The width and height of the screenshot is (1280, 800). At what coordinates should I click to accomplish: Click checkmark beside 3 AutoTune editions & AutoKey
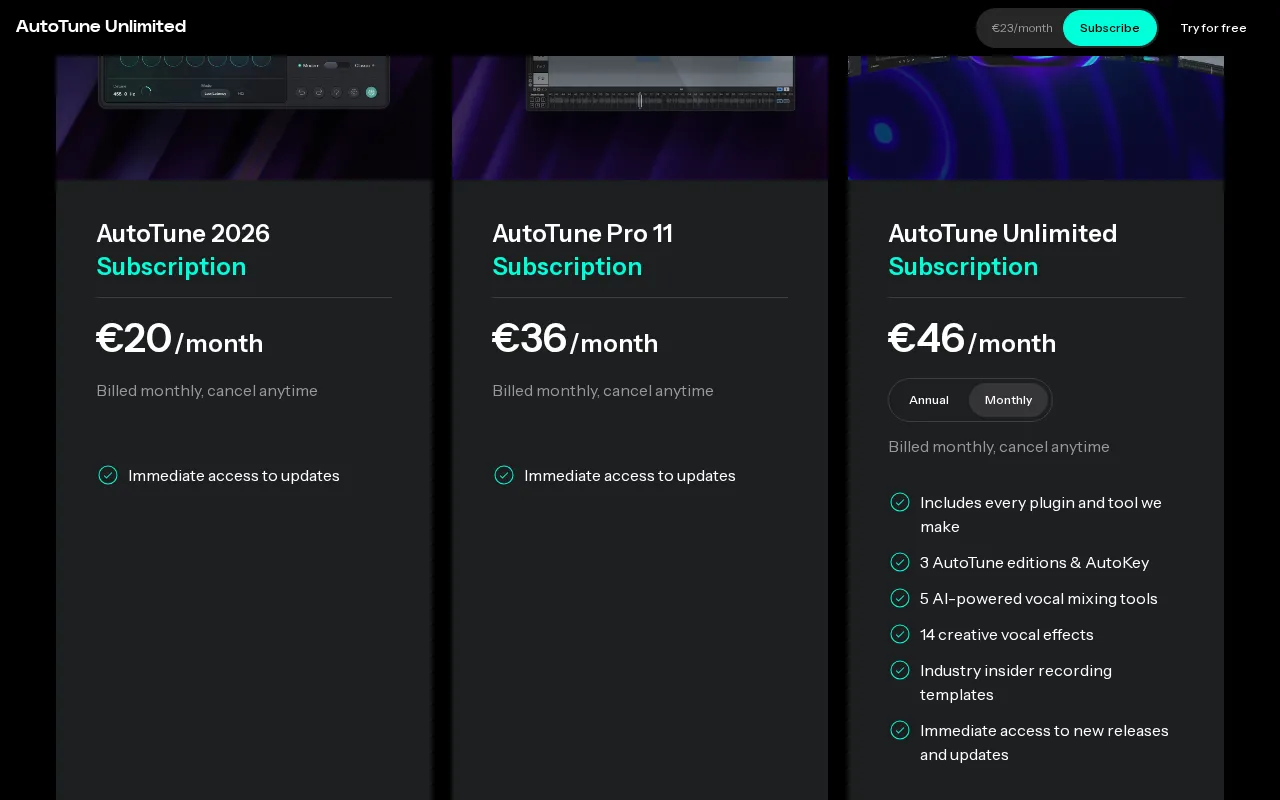pyautogui.click(x=900, y=562)
